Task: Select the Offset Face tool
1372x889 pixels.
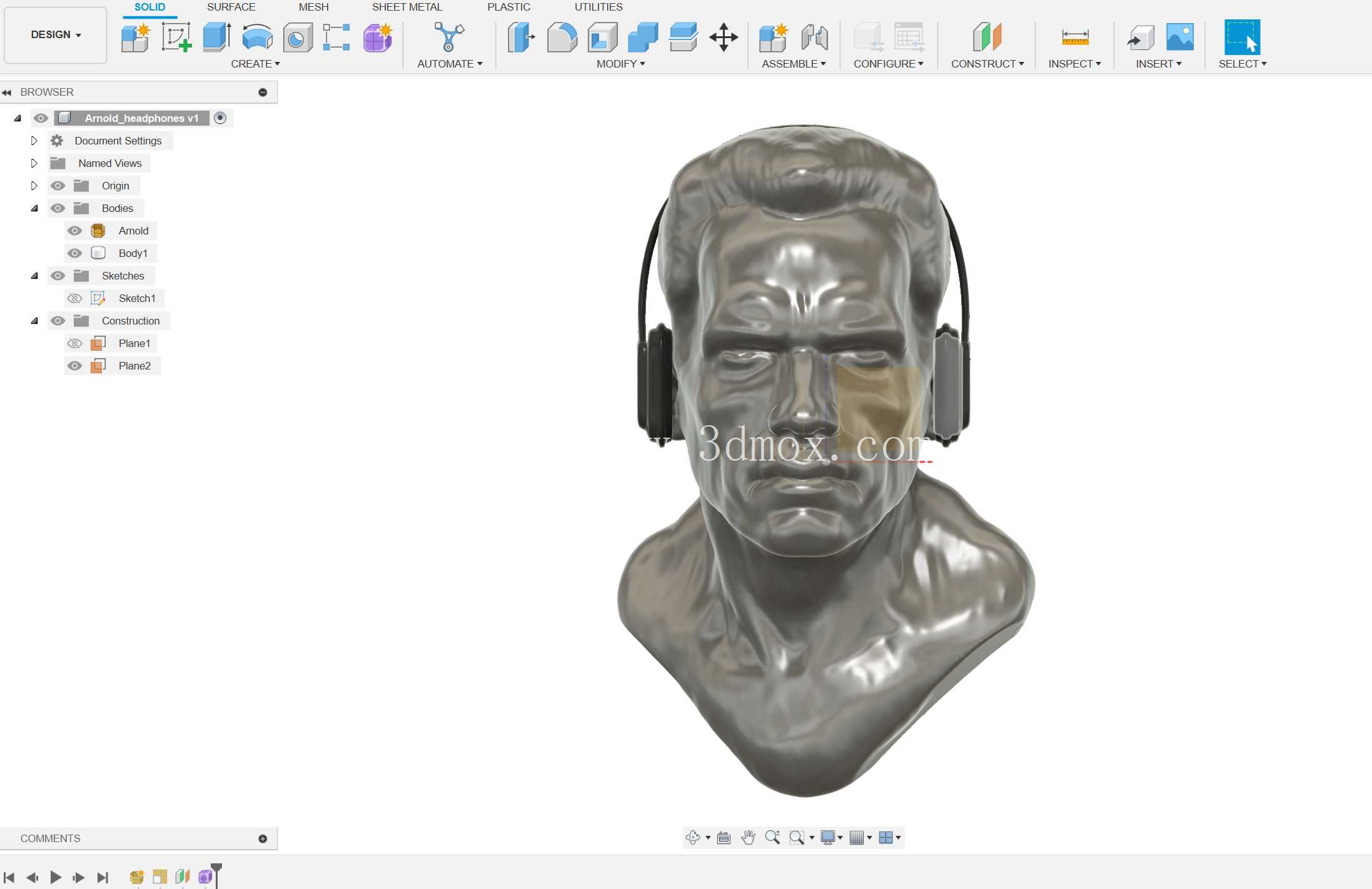Action: tap(683, 38)
